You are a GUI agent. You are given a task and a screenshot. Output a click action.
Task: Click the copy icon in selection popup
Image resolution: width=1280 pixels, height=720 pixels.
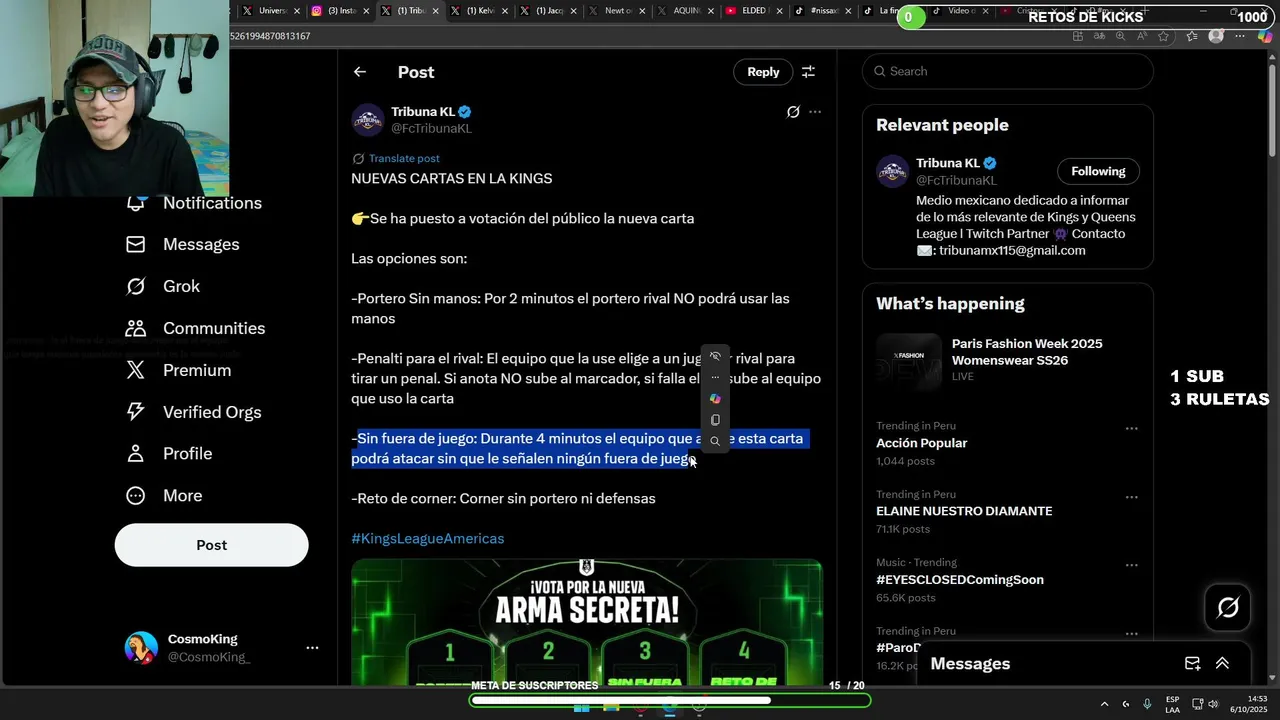pos(715,420)
